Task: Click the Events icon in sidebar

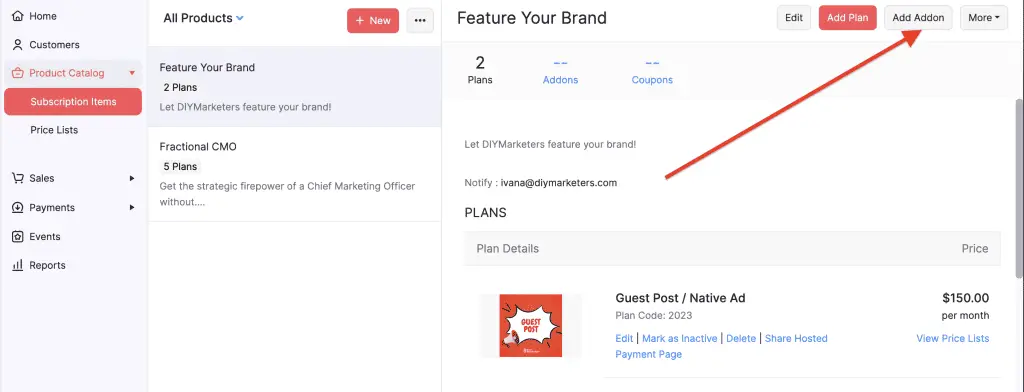Action: pyautogui.click(x=18, y=237)
